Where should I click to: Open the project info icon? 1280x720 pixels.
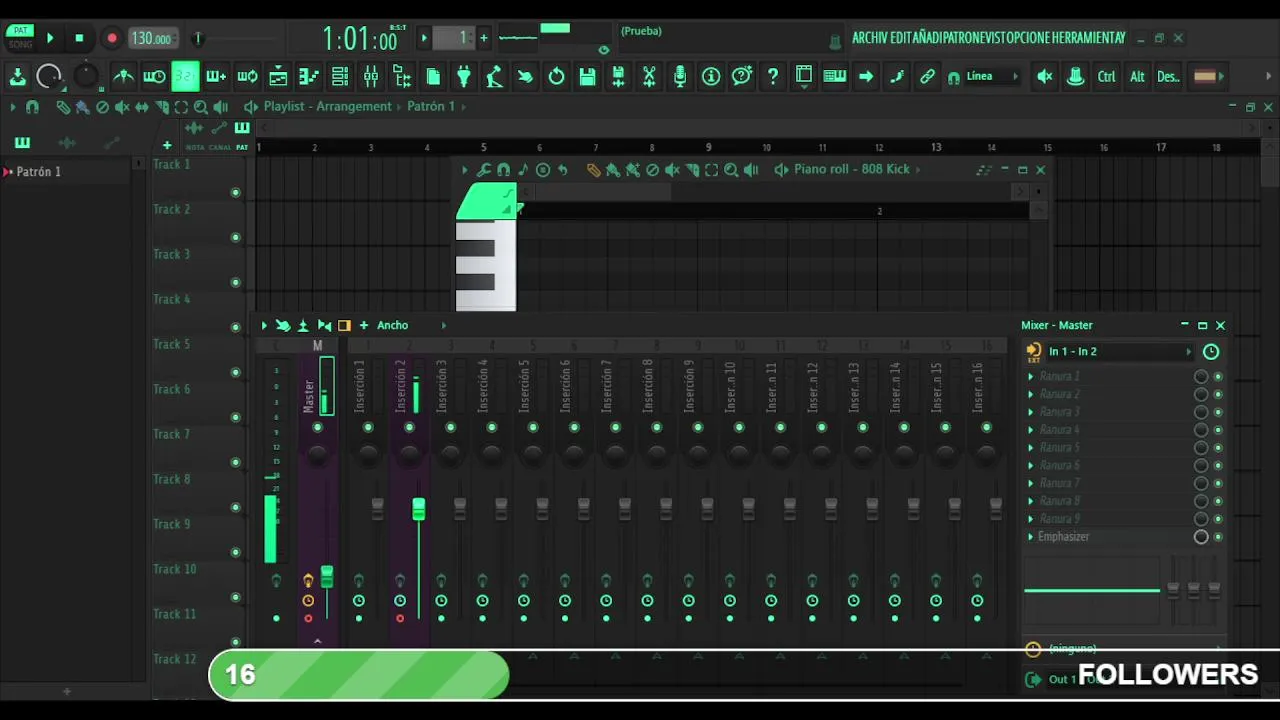click(711, 76)
